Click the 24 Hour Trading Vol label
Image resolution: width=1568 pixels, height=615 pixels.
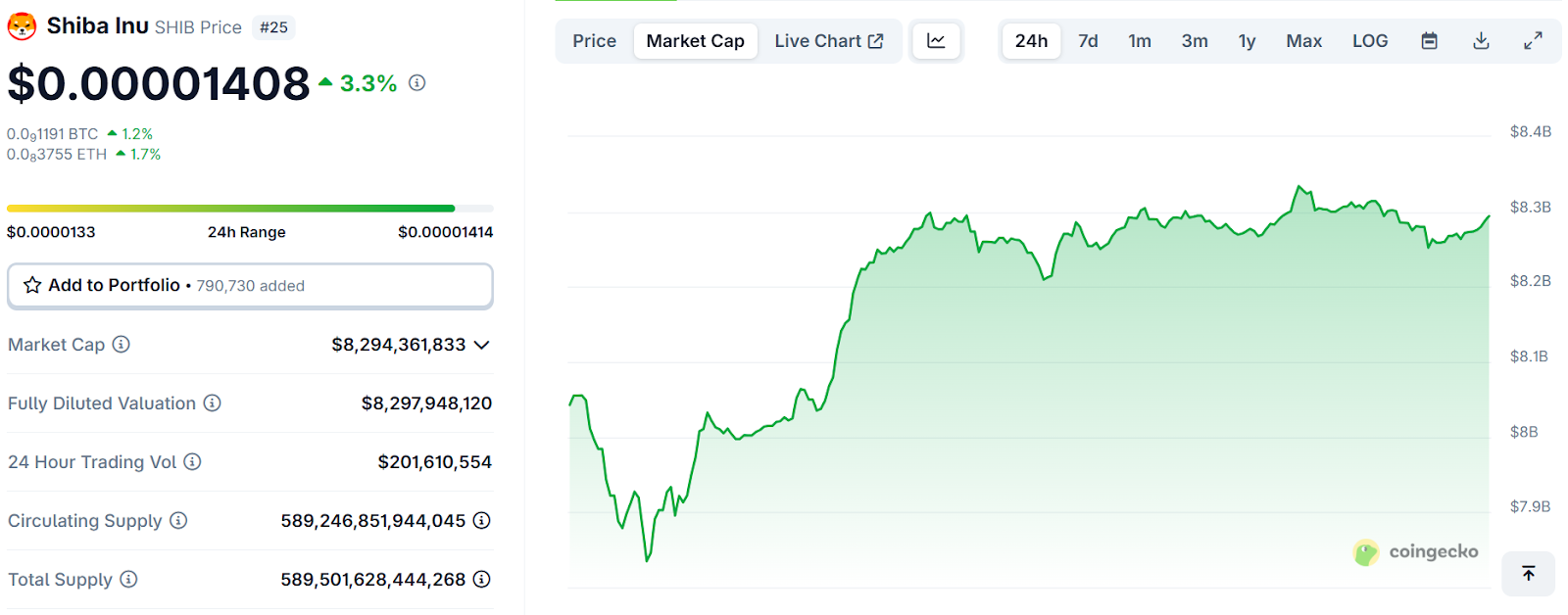click(92, 462)
